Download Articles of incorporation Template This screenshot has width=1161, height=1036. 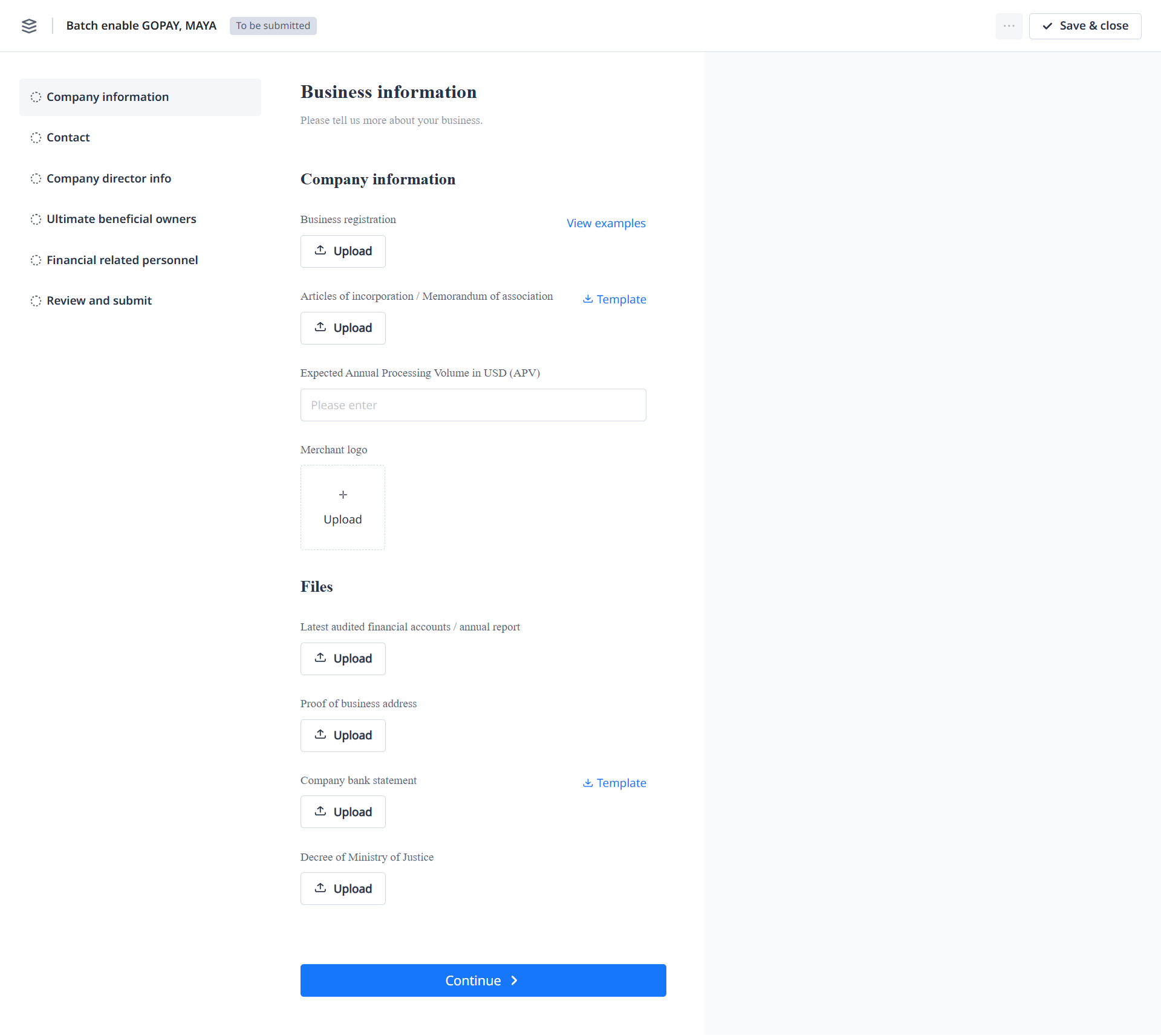click(x=614, y=299)
